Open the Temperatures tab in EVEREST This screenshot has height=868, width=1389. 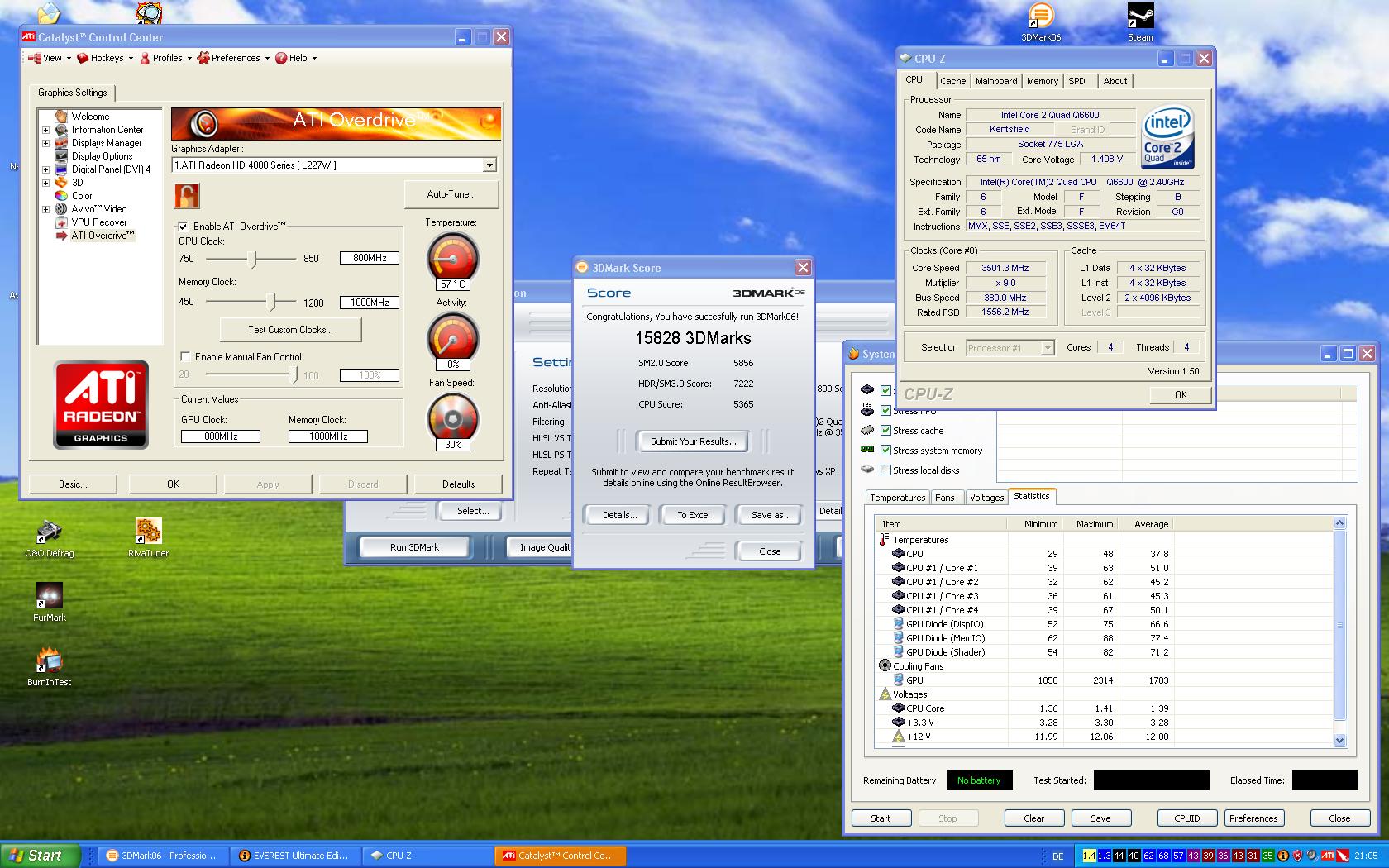[x=898, y=498]
